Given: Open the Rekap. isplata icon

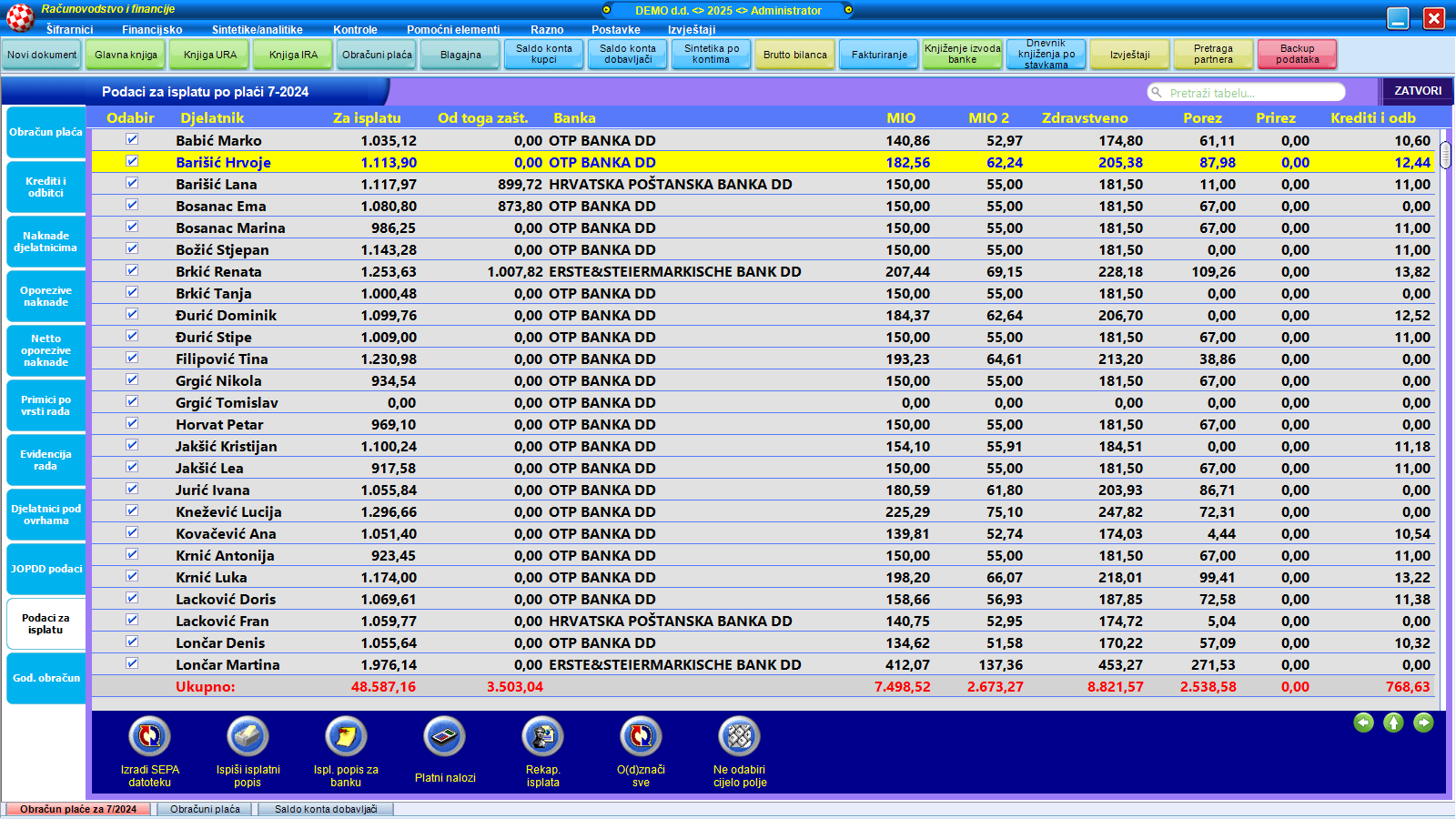Looking at the screenshot, I should [542, 736].
